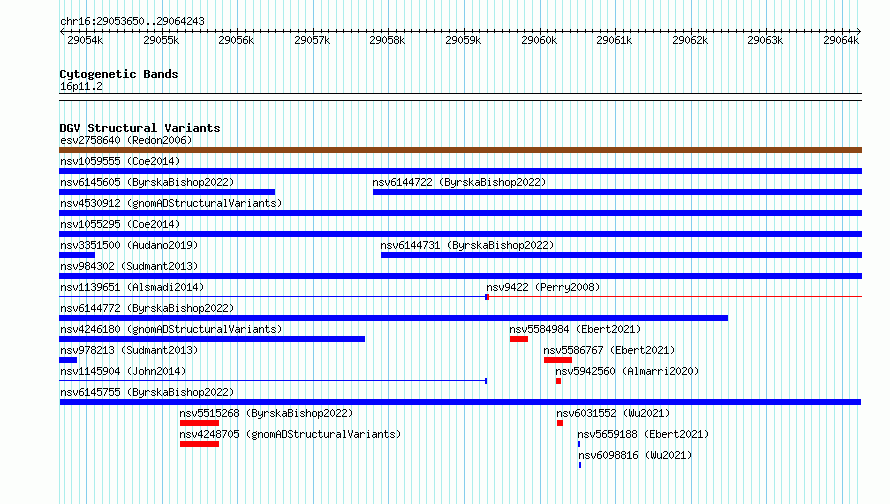This screenshot has height=504, width=890.
Task: Click the tiny blue nsv6098816 marker
Action: [580, 465]
